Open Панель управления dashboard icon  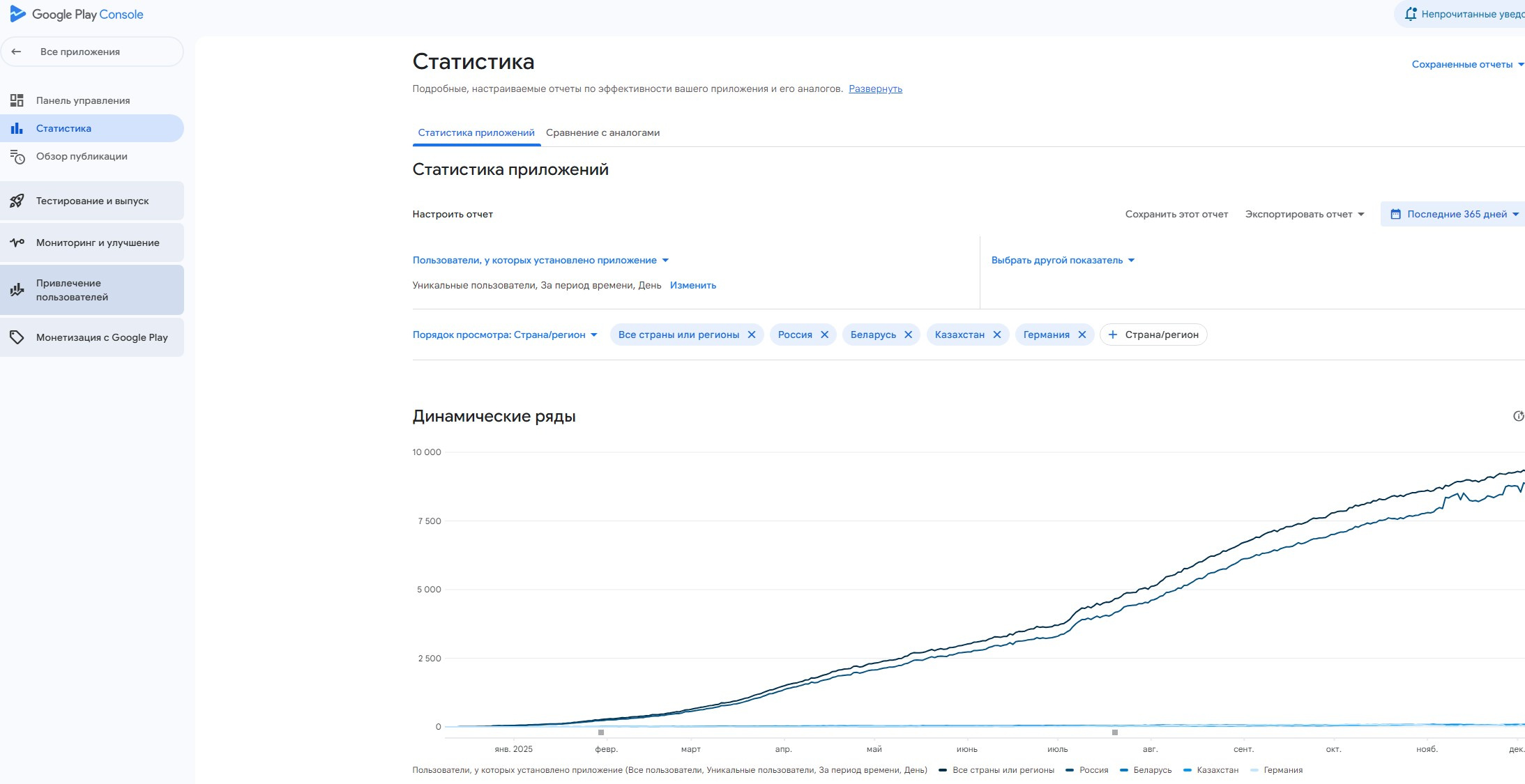[x=17, y=100]
